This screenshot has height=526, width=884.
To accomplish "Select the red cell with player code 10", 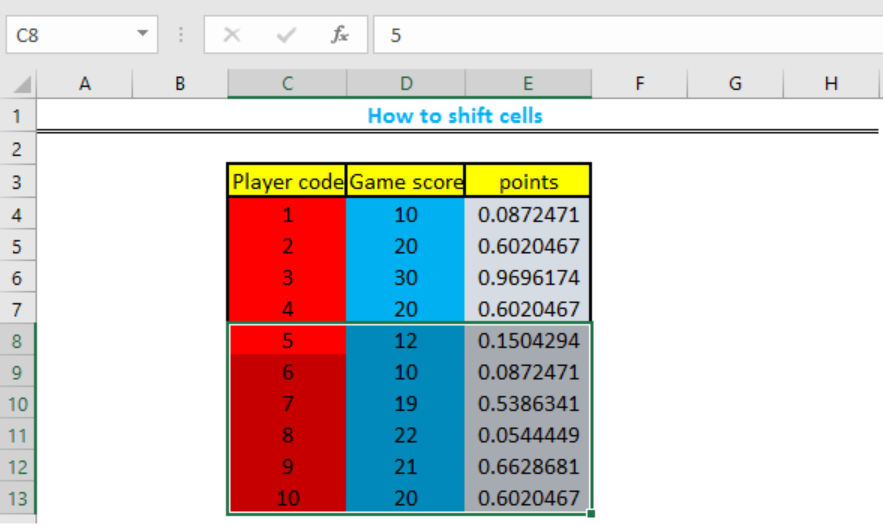I will tap(287, 498).
